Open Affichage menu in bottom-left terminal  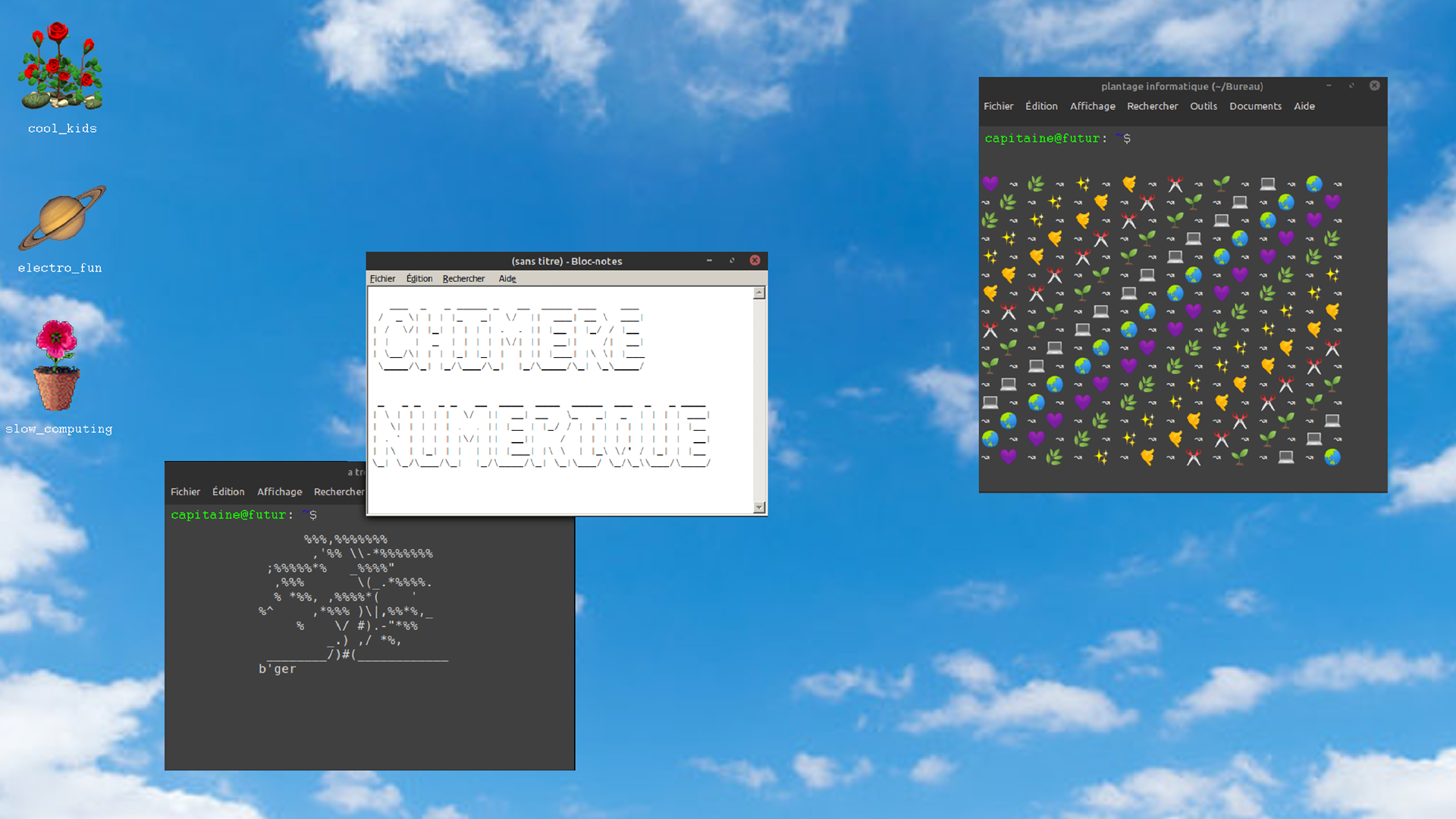279,491
